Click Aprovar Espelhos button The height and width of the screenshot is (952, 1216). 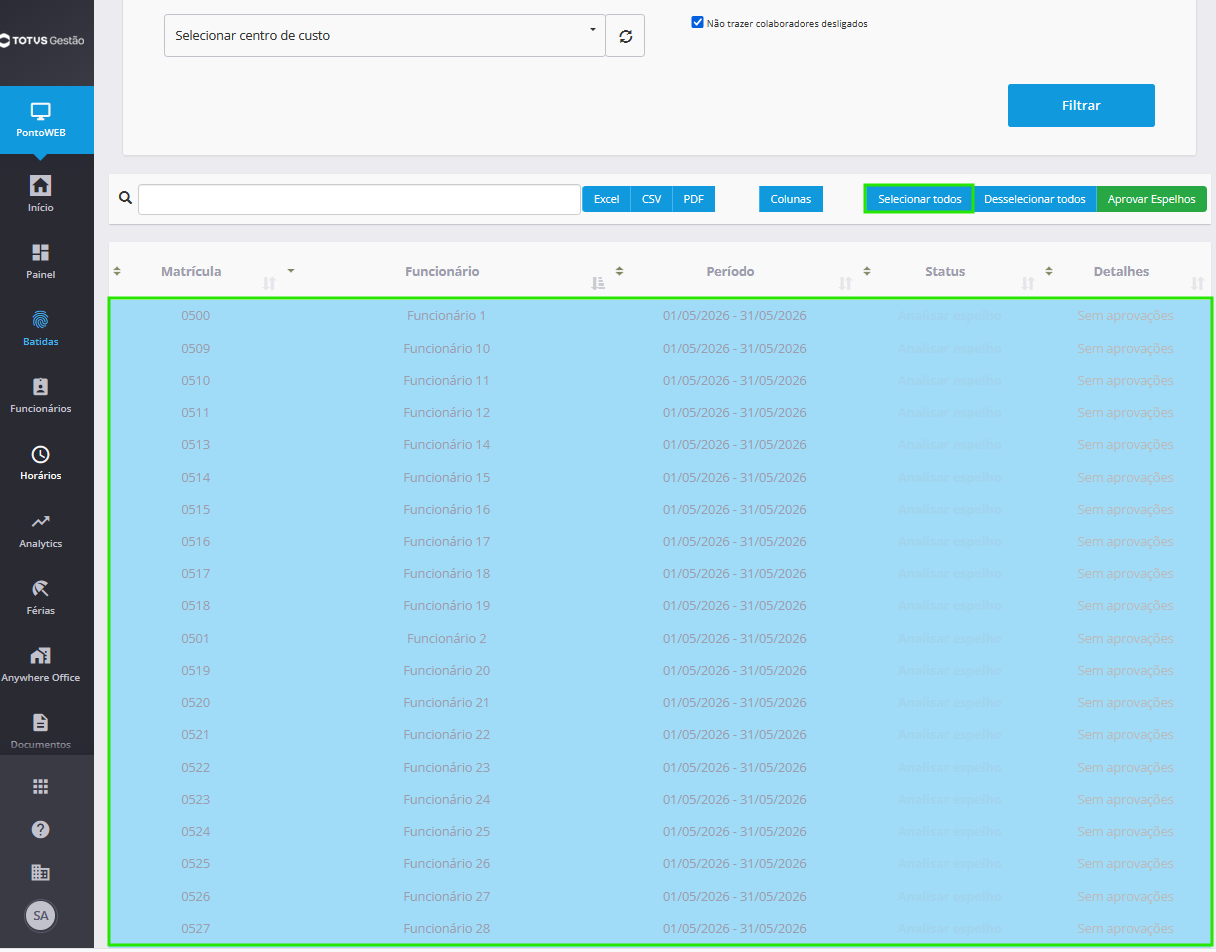click(1152, 199)
